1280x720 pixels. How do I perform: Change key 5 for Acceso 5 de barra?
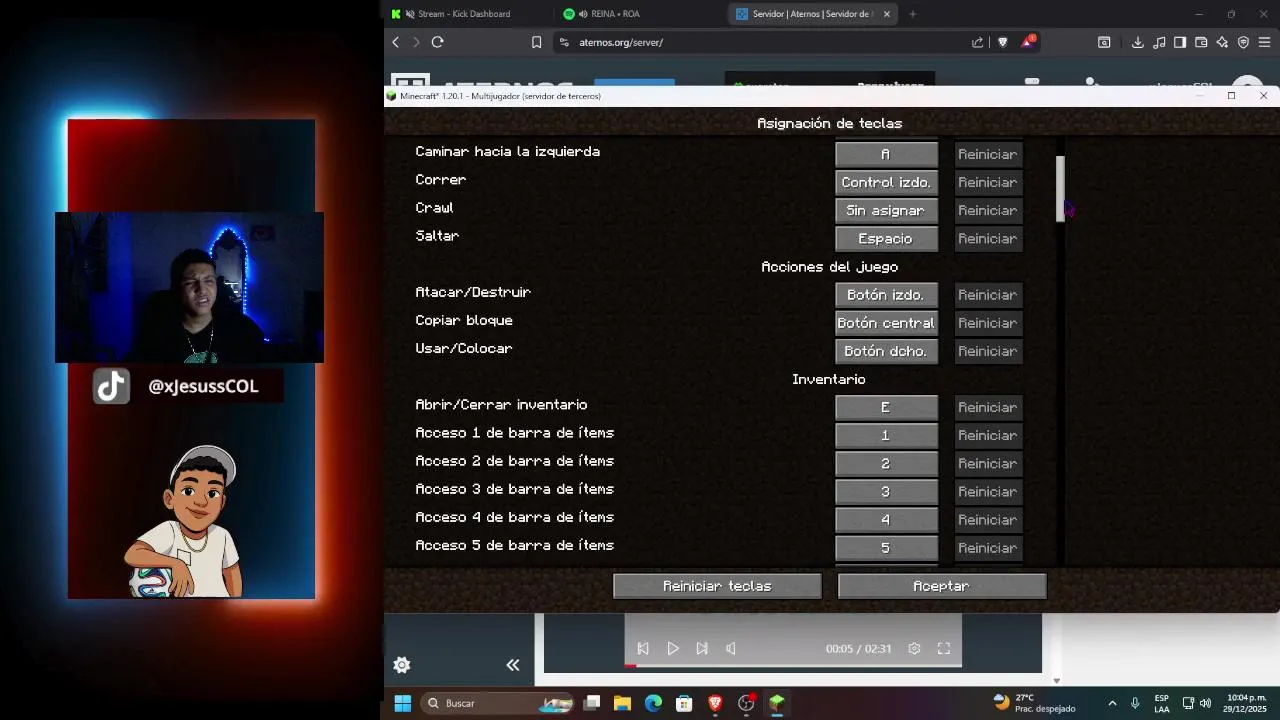click(886, 548)
